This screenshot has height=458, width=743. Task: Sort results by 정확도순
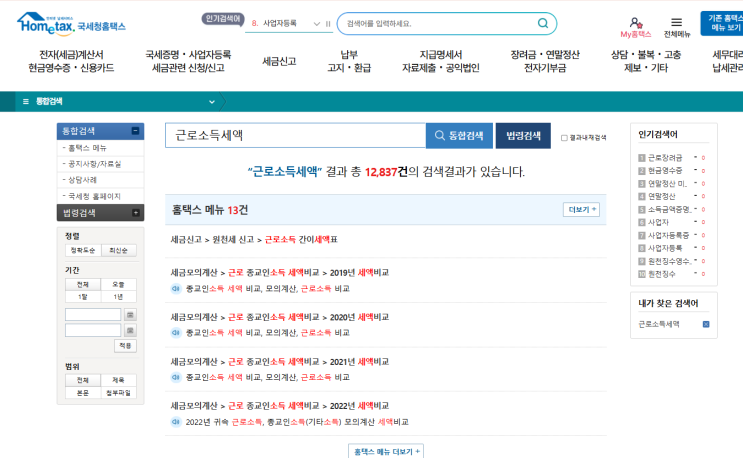83,250
